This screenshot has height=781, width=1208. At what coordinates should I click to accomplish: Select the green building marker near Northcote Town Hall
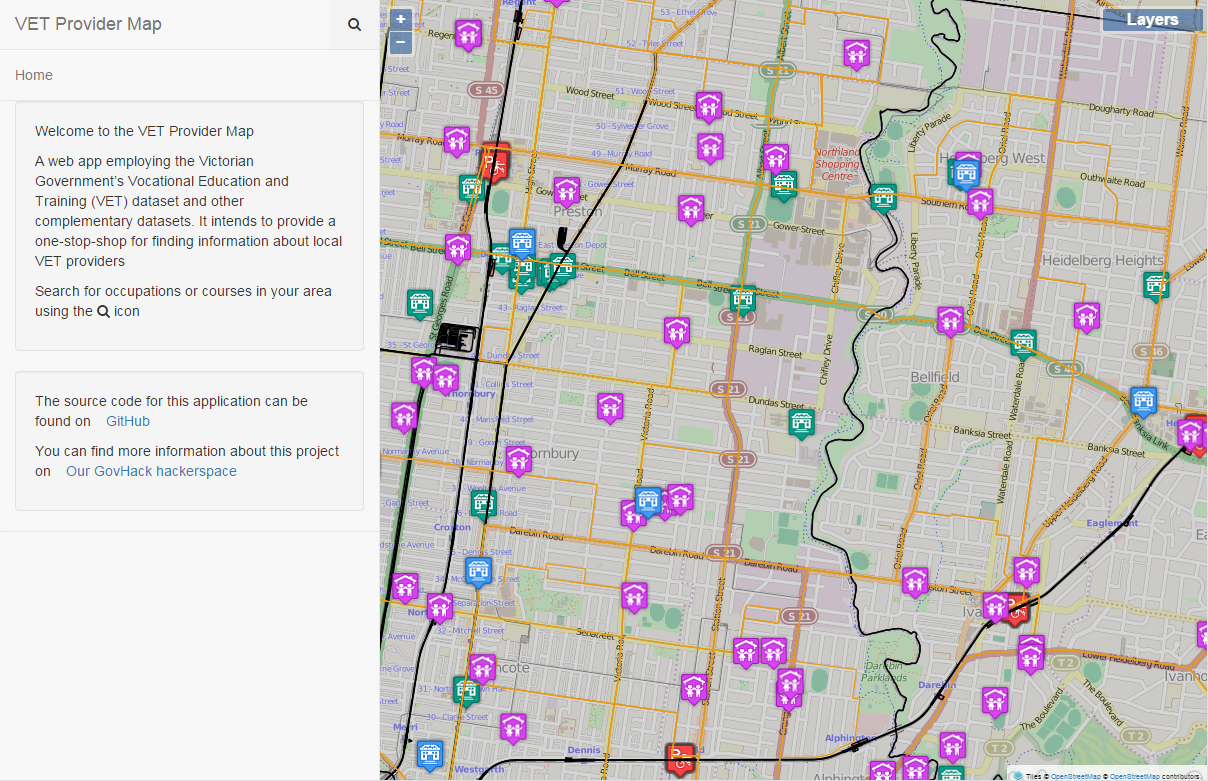(465, 691)
